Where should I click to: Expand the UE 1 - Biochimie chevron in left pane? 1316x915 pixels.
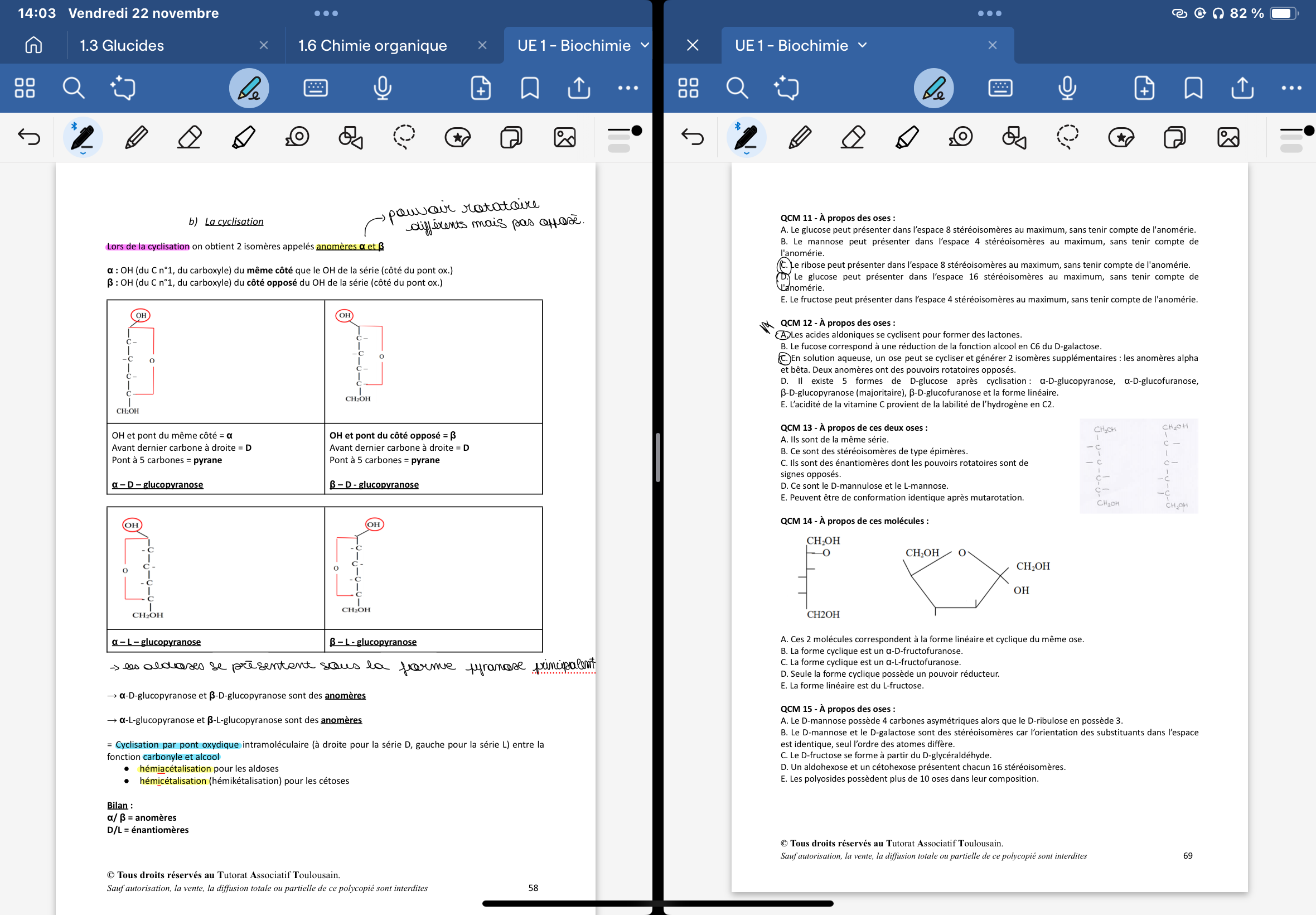click(645, 45)
